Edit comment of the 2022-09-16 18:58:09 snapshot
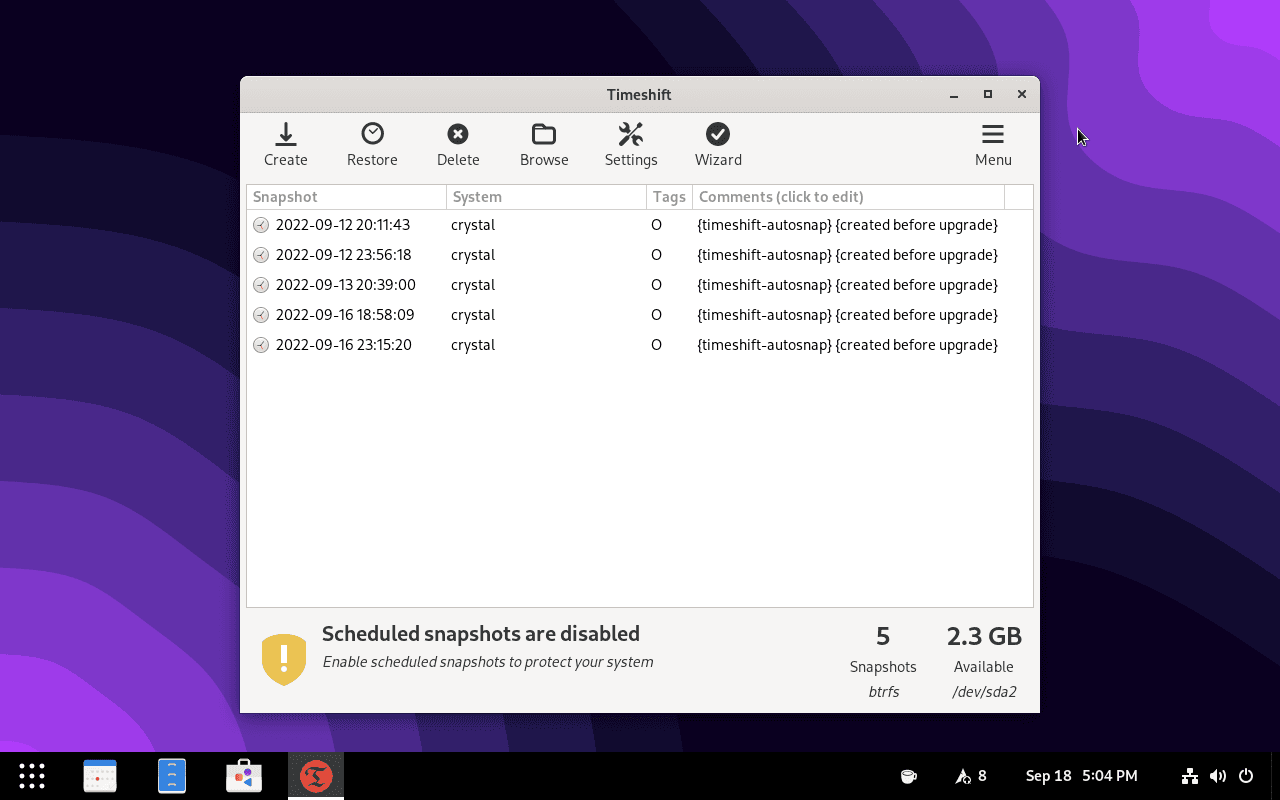This screenshot has width=1280, height=800. click(x=847, y=315)
